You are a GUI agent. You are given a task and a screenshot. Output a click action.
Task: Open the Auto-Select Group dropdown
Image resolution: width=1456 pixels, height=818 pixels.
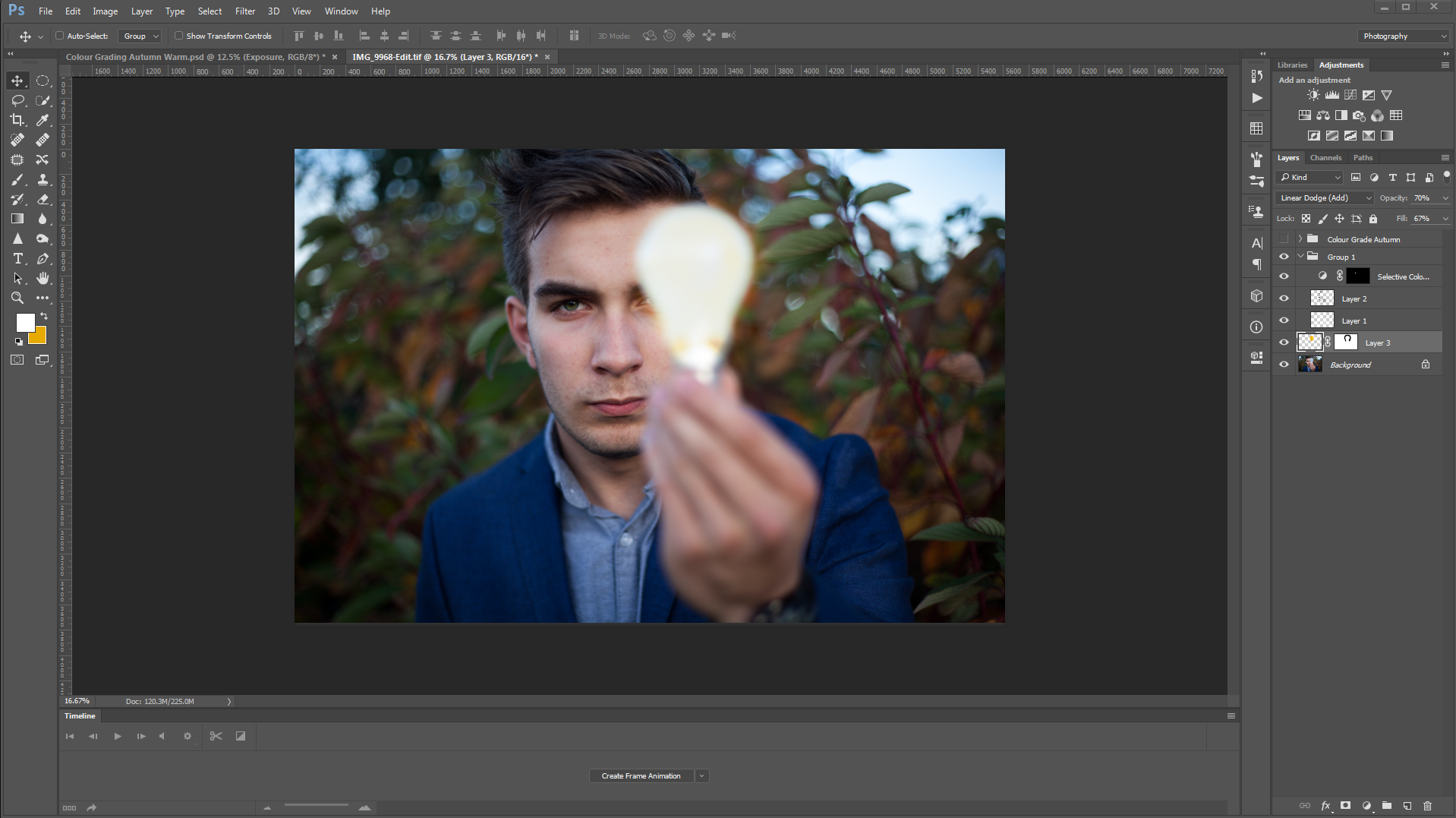click(140, 36)
